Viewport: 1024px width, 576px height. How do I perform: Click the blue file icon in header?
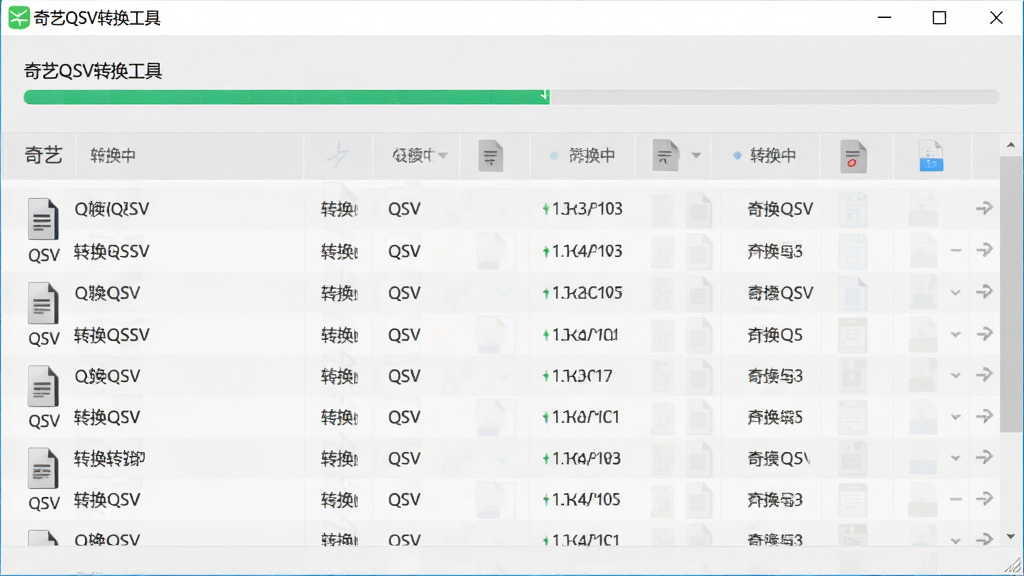point(931,155)
